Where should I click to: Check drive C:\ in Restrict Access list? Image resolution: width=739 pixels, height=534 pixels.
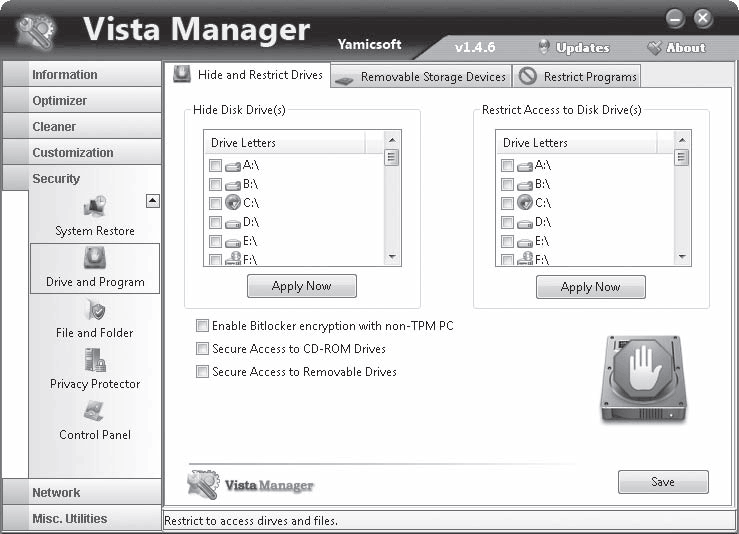(x=507, y=203)
